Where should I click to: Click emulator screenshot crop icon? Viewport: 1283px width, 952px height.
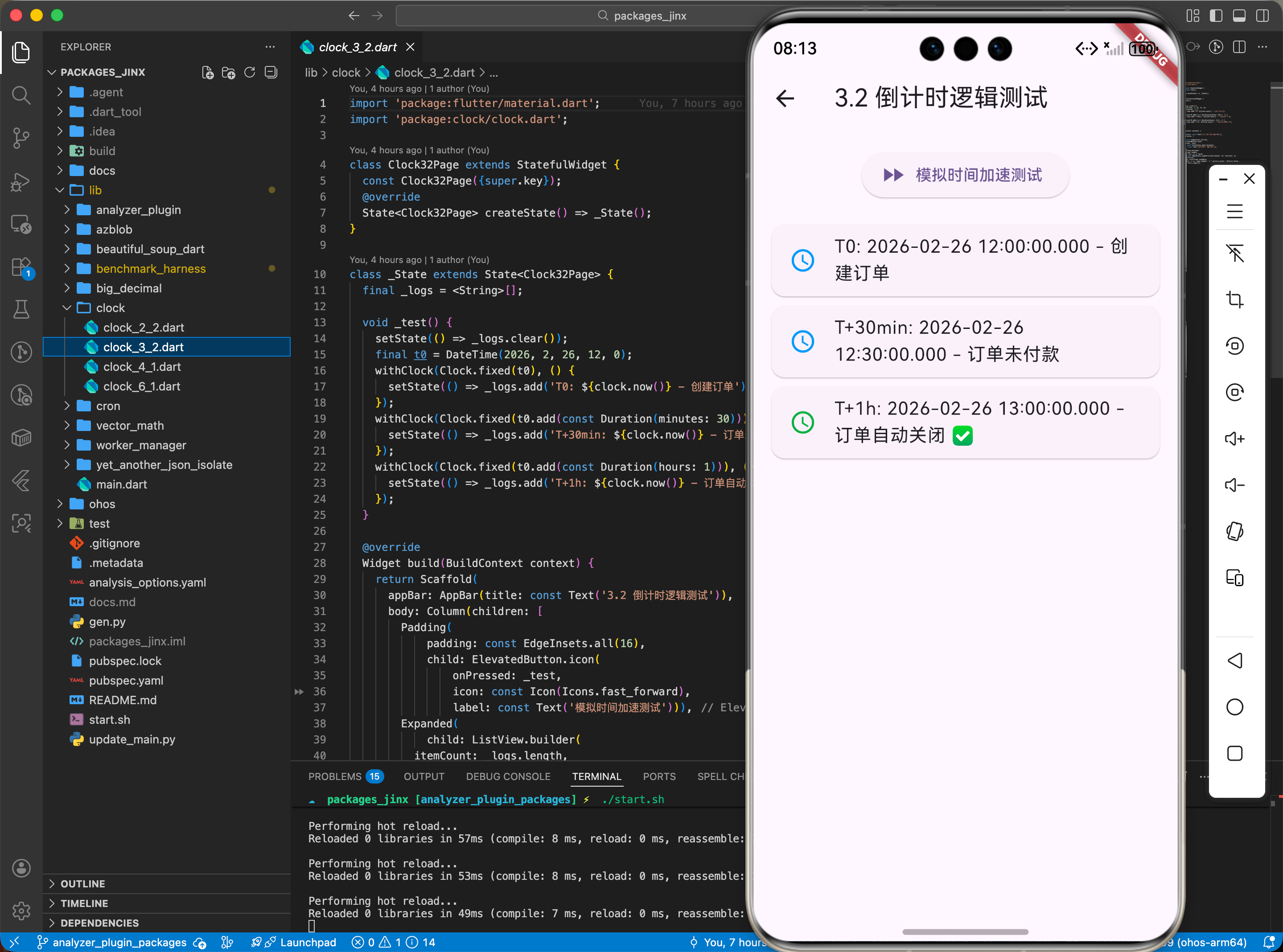(x=1234, y=299)
